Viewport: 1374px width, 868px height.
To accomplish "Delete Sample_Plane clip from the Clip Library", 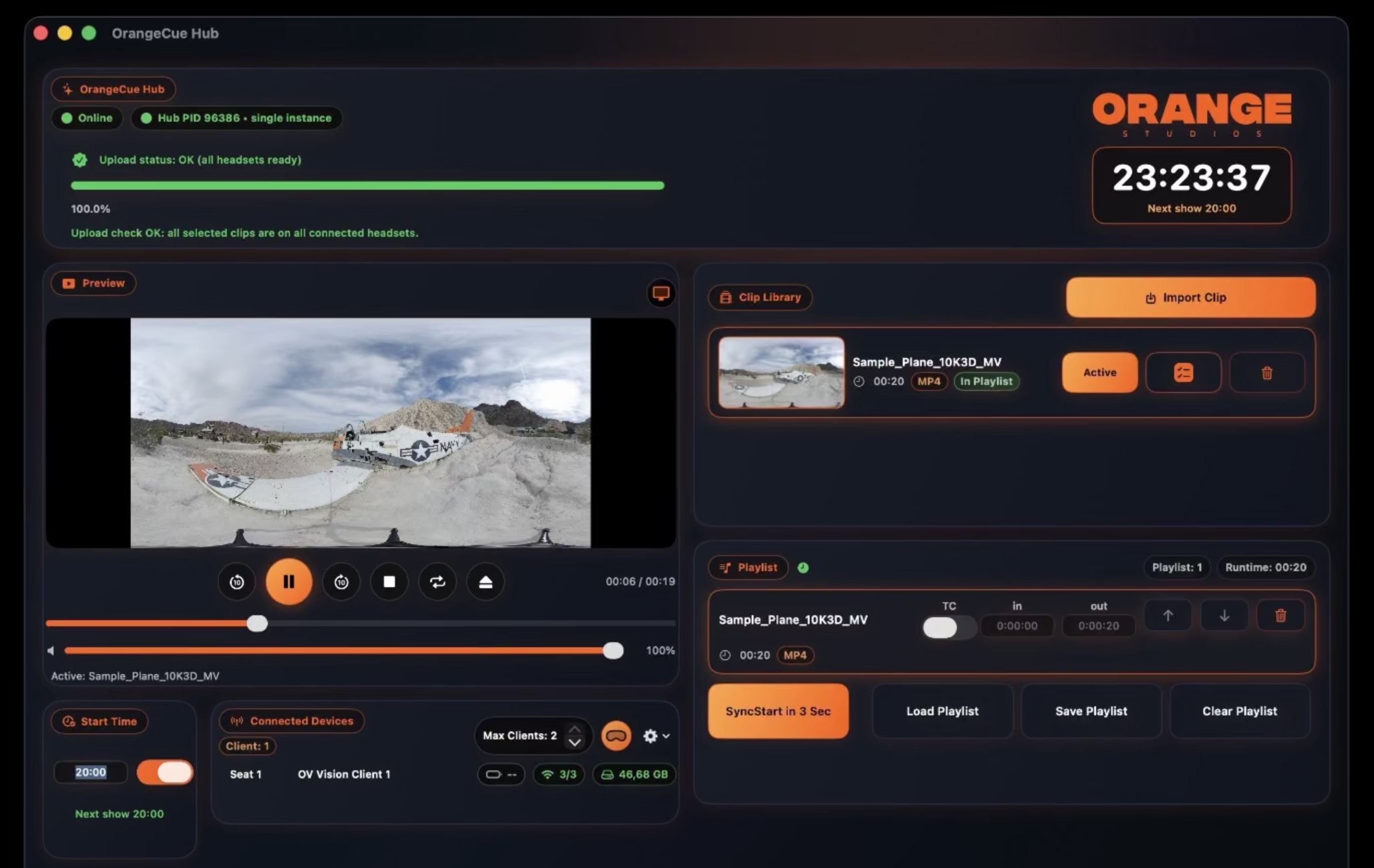I will click(x=1266, y=372).
